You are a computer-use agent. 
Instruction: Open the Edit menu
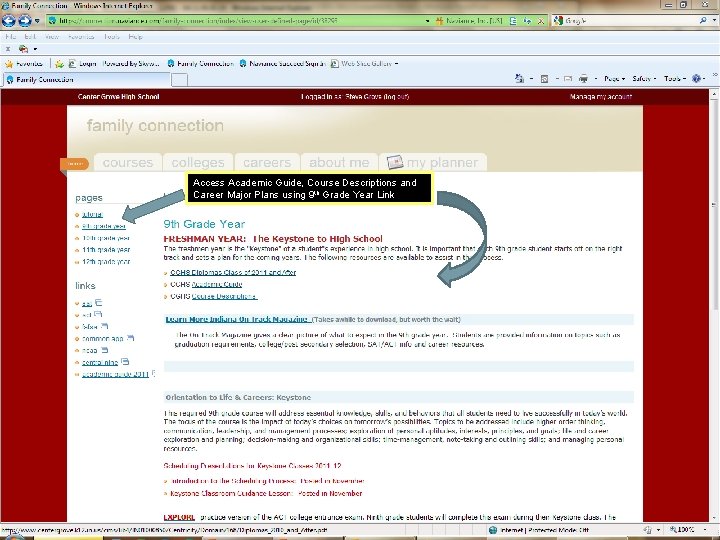point(30,37)
